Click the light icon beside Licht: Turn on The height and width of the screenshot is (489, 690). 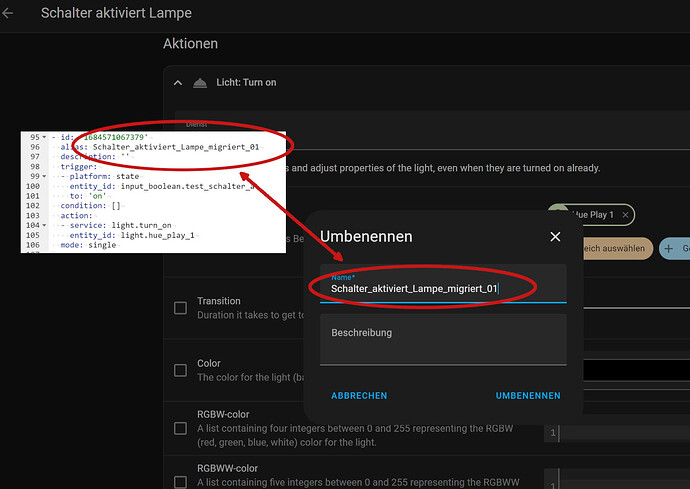[x=200, y=83]
